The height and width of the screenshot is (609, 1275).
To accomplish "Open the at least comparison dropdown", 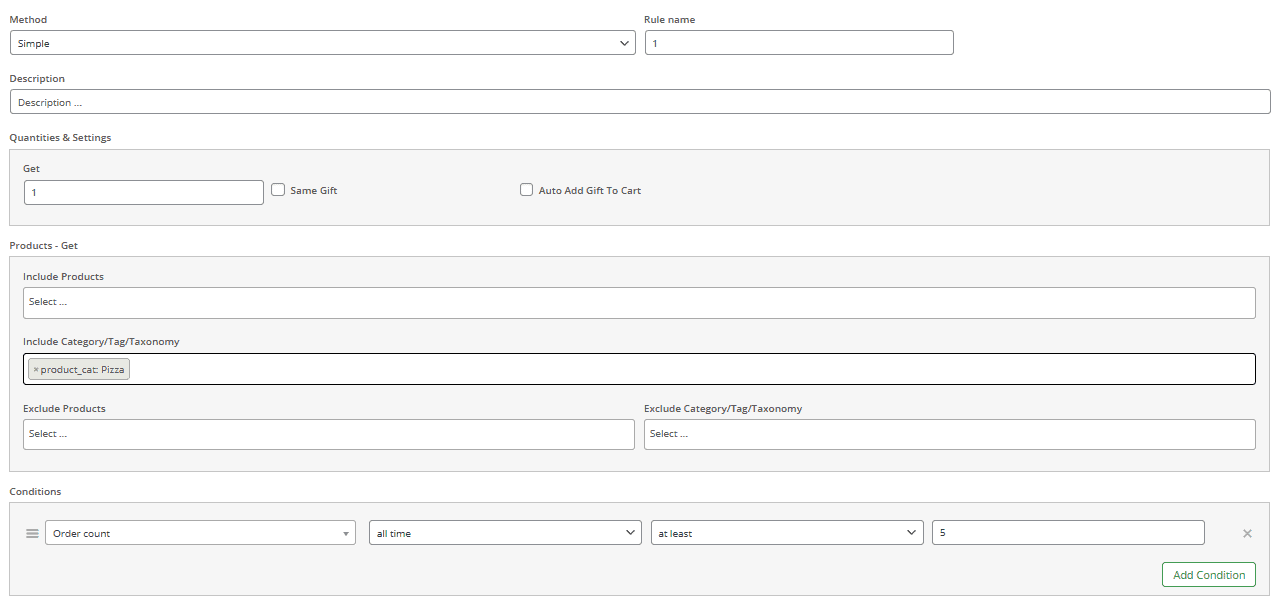I will pos(787,534).
